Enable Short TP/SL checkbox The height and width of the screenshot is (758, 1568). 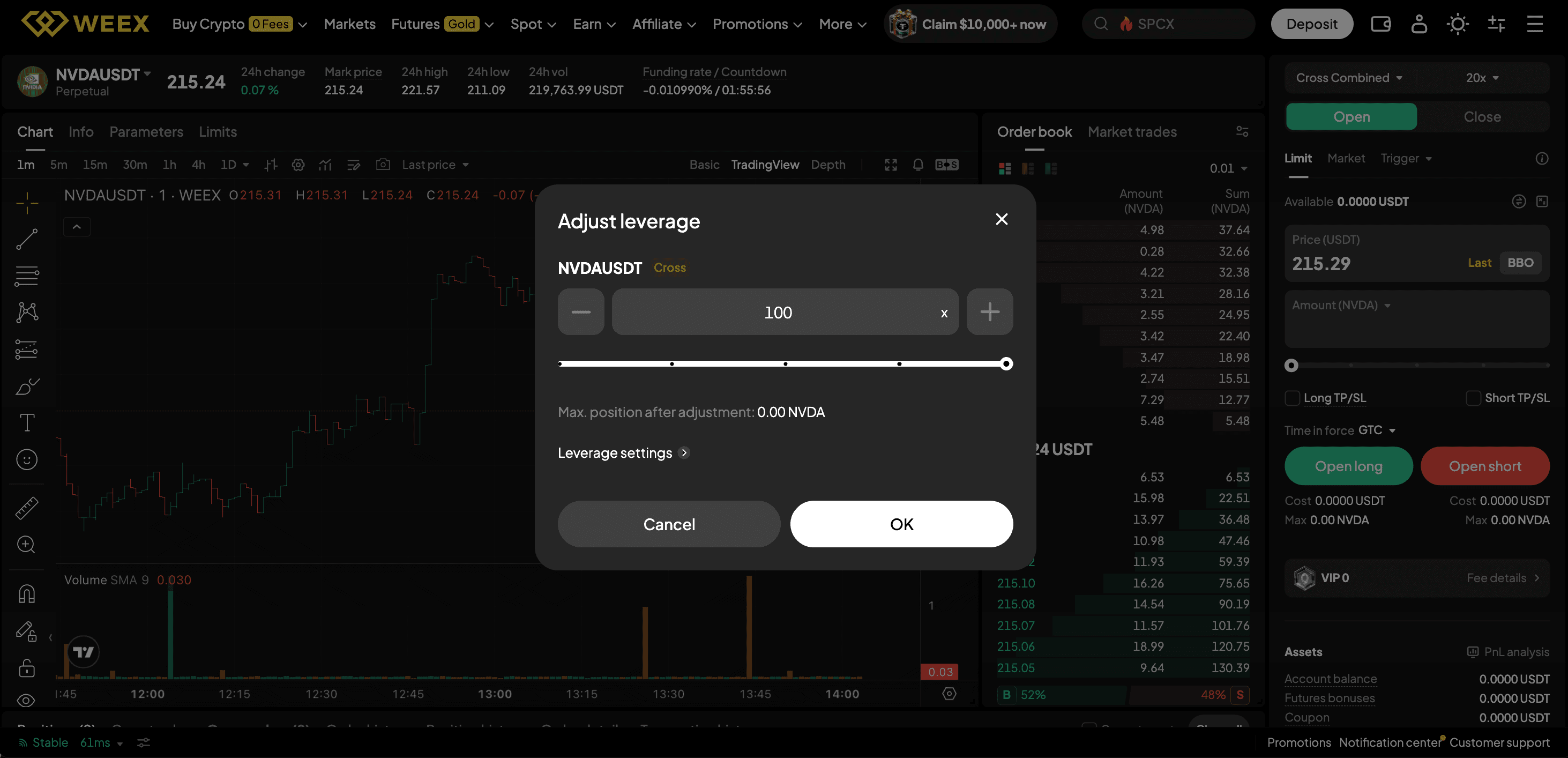pos(1474,398)
